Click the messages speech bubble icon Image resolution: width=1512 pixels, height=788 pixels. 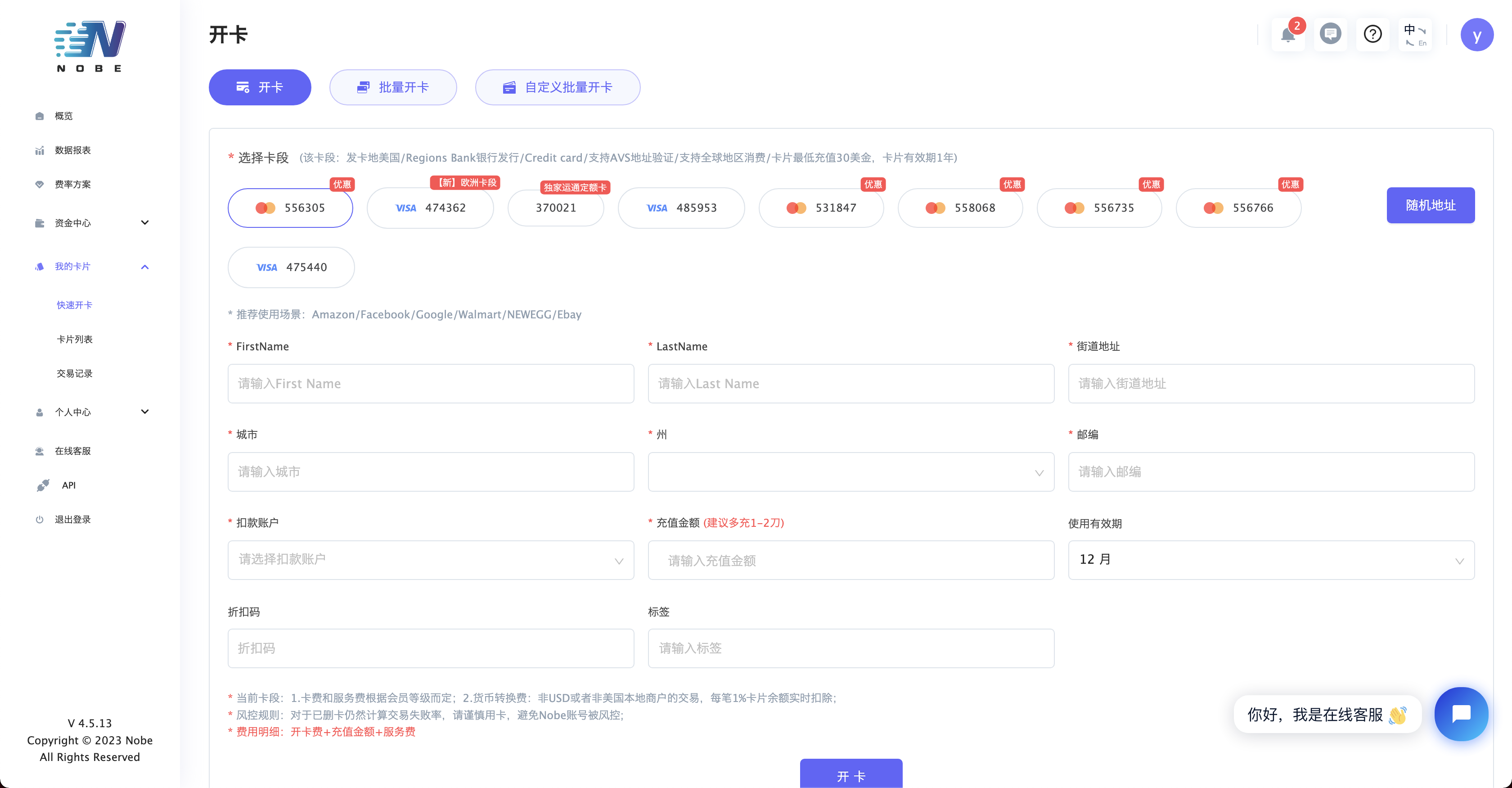pos(1330,34)
